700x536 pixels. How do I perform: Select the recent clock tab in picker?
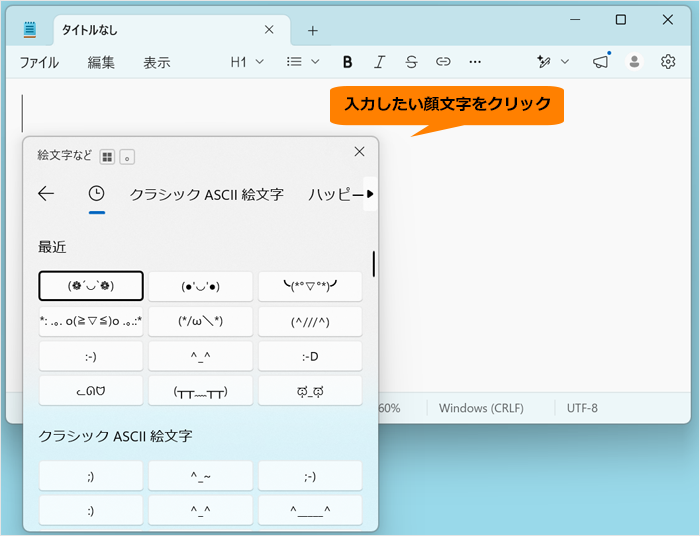tap(96, 194)
